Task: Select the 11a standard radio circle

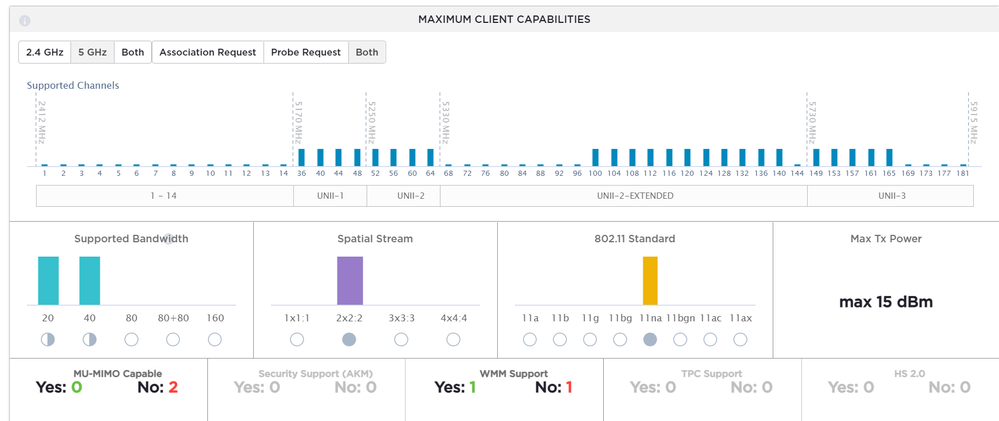Action: pos(529,339)
